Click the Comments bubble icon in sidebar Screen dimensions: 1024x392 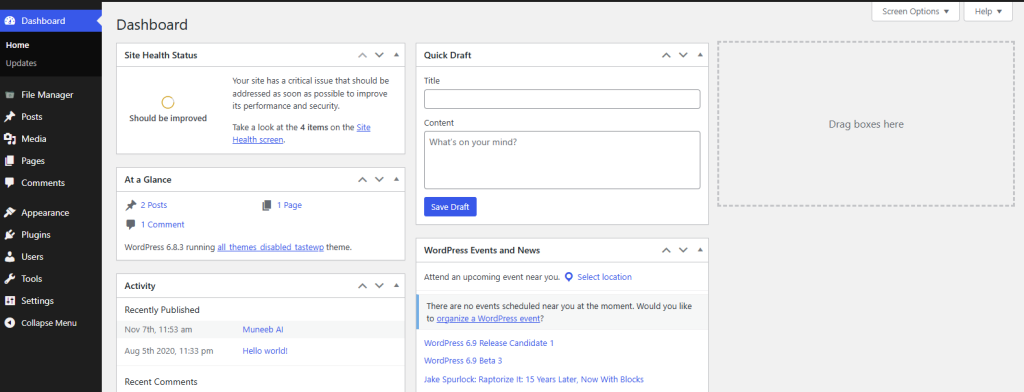coord(10,183)
